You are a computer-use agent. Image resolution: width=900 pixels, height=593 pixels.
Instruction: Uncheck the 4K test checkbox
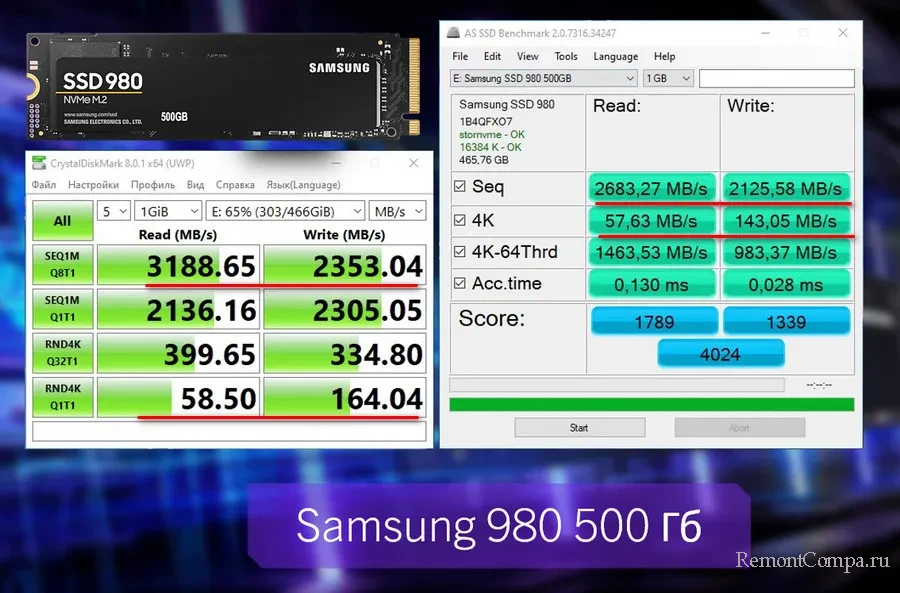[x=460, y=220]
